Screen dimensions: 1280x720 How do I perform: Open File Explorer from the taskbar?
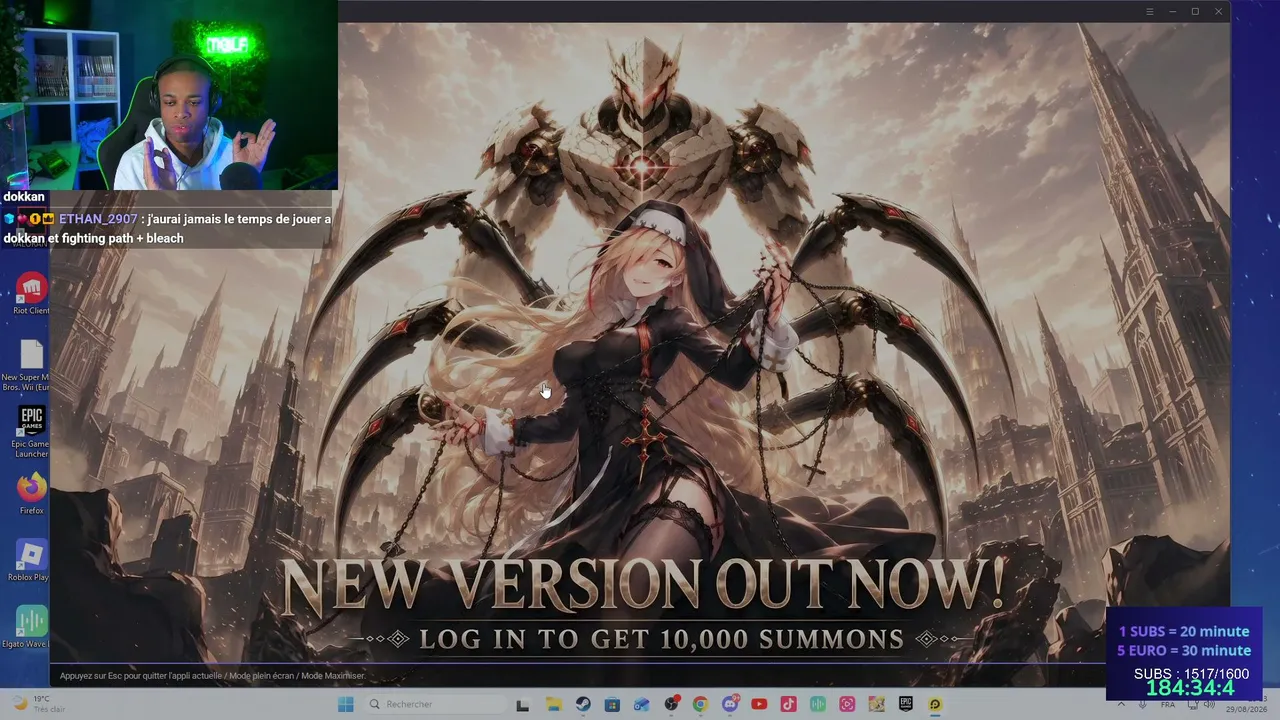553,705
